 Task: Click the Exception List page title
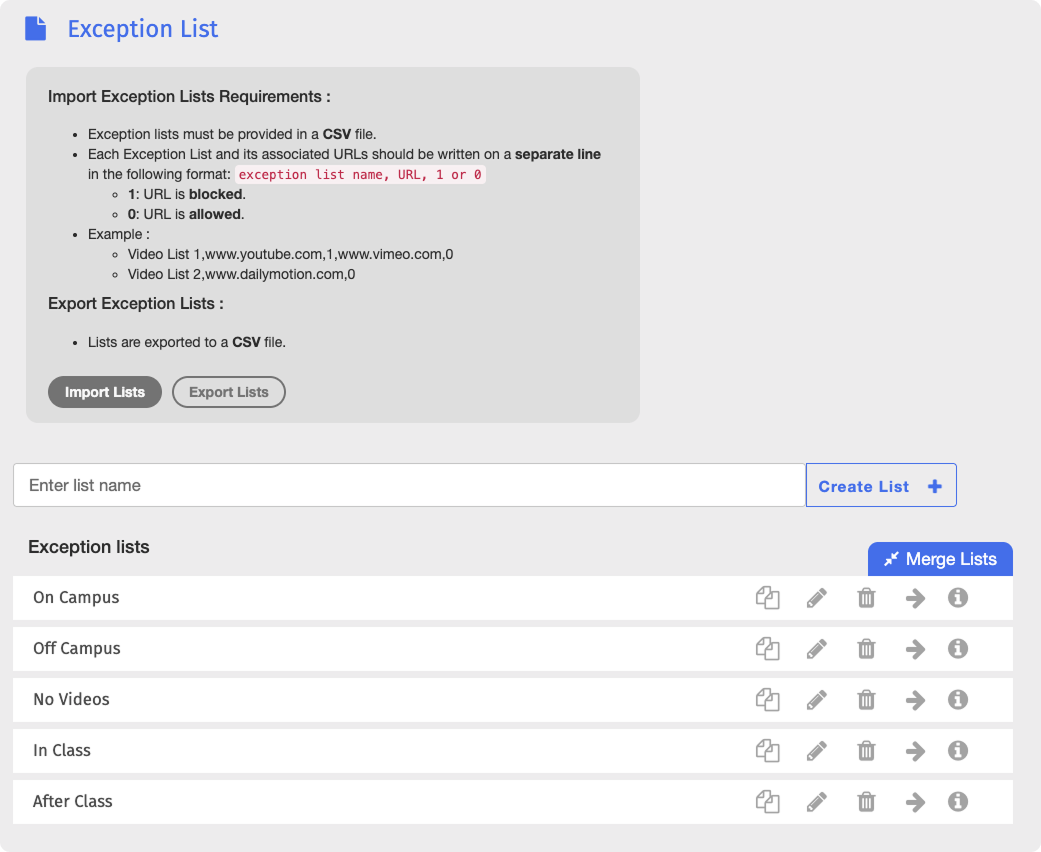[143, 29]
